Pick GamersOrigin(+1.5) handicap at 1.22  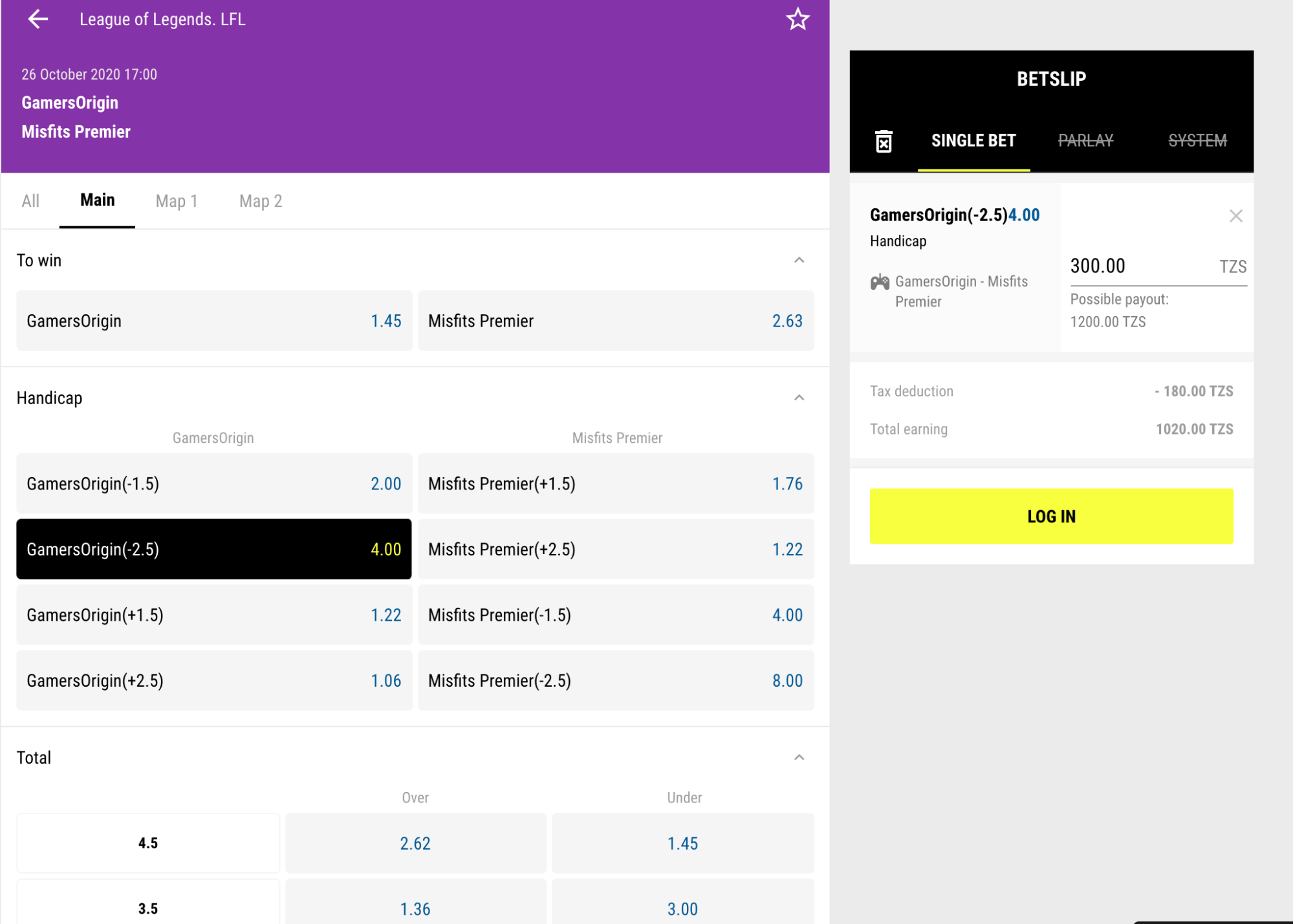click(214, 615)
